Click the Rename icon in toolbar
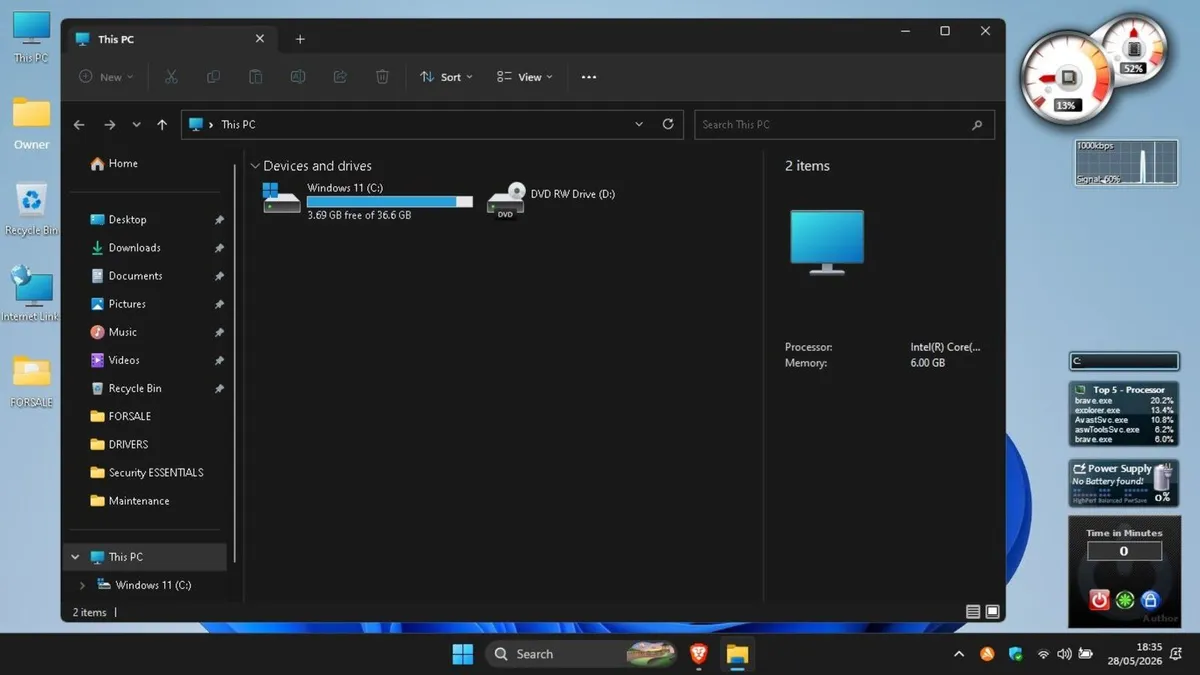Image resolution: width=1200 pixels, height=675 pixels. (x=297, y=77)
